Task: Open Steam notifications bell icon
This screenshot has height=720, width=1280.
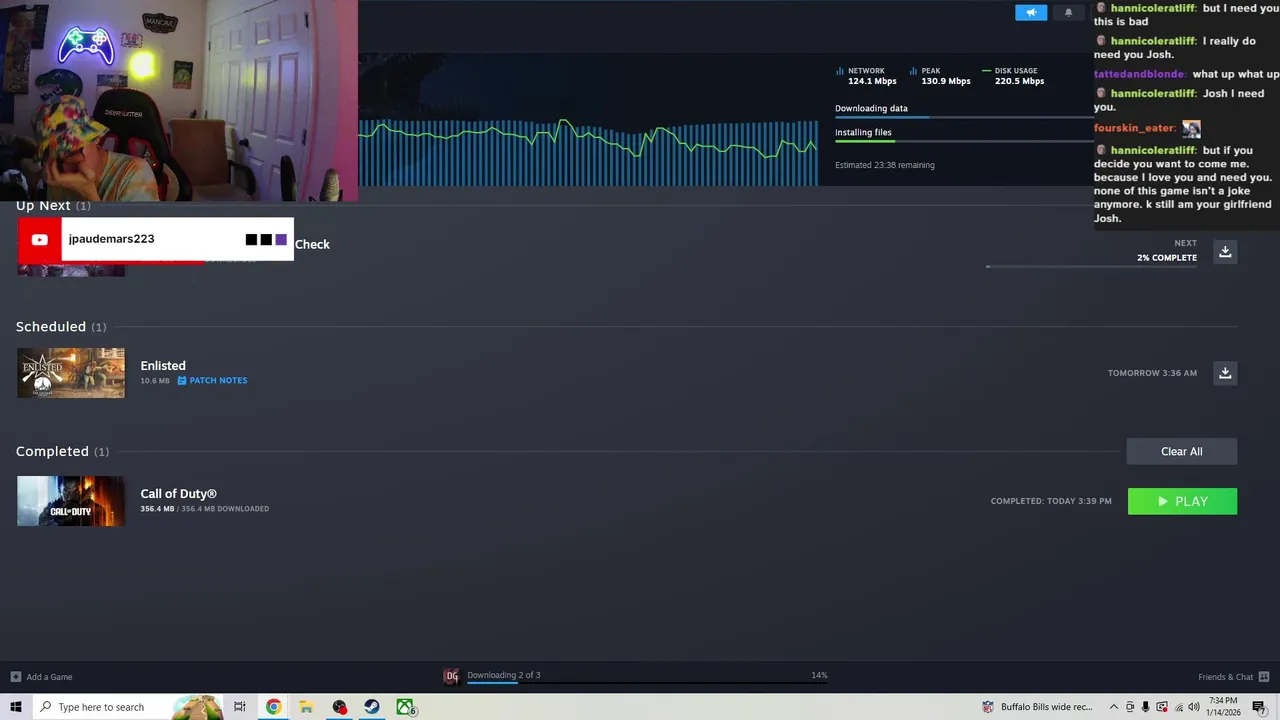Action: point(1068,12)
